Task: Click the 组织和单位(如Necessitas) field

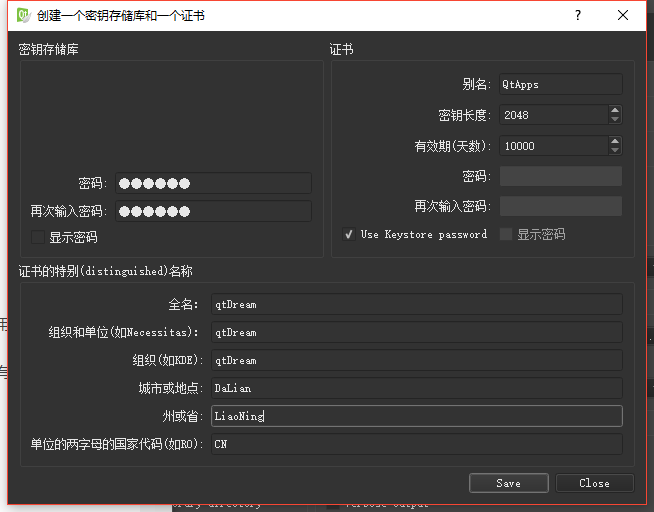Action: 417,332
